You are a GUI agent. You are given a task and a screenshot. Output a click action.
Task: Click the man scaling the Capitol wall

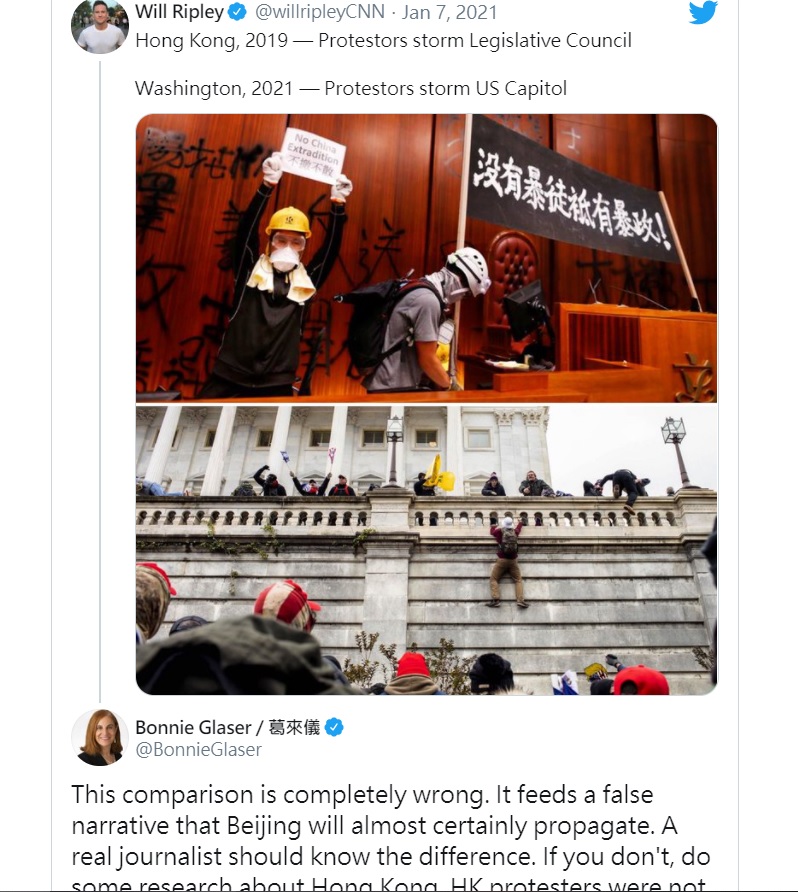[x=508, y=562]
